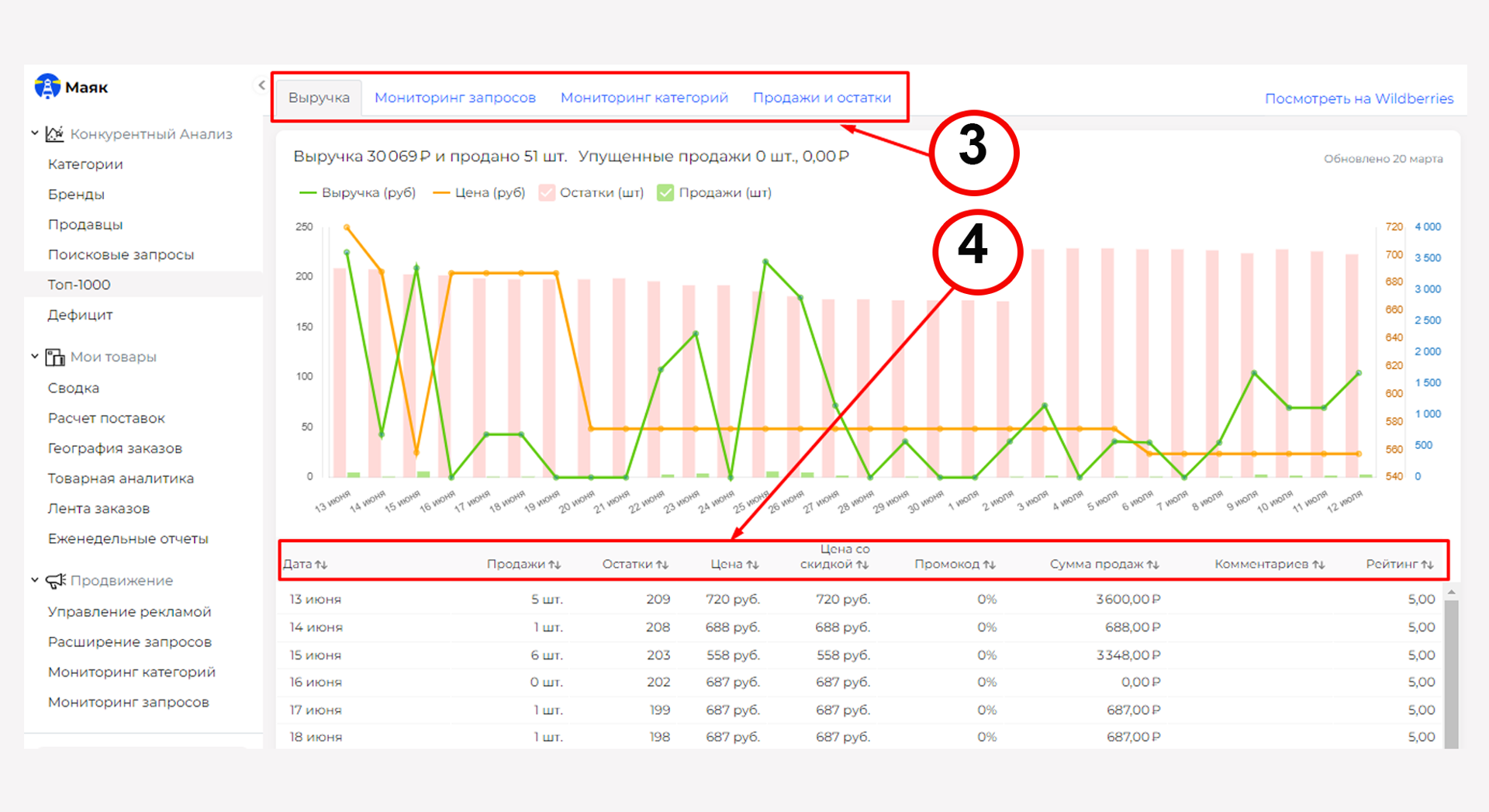Toggle the Продажи (шт) chart checkbox
The width and height of the screenshot is (1489, 812).
665,192
